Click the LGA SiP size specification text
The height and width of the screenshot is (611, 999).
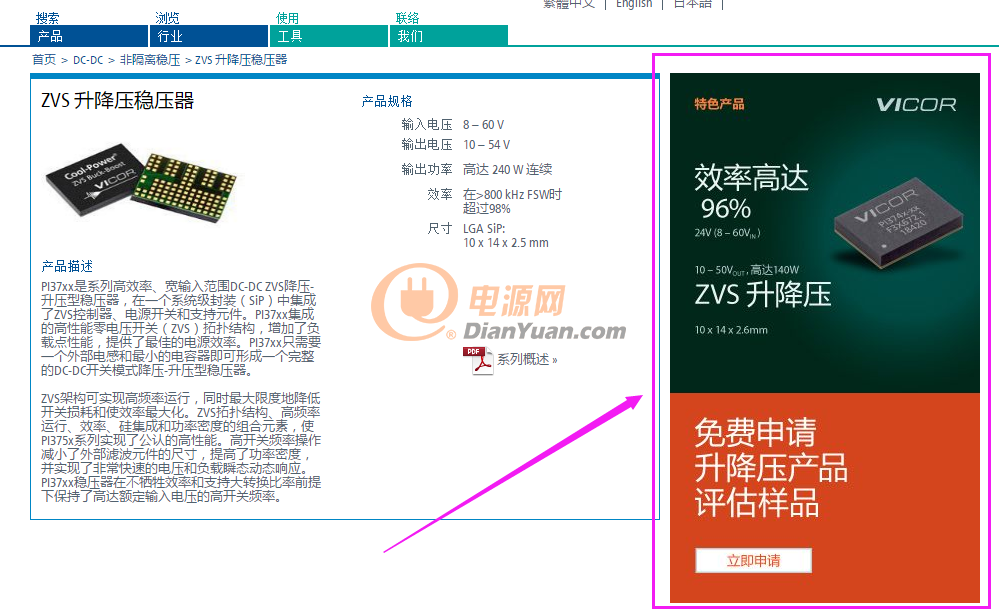[x=506, y=236]
